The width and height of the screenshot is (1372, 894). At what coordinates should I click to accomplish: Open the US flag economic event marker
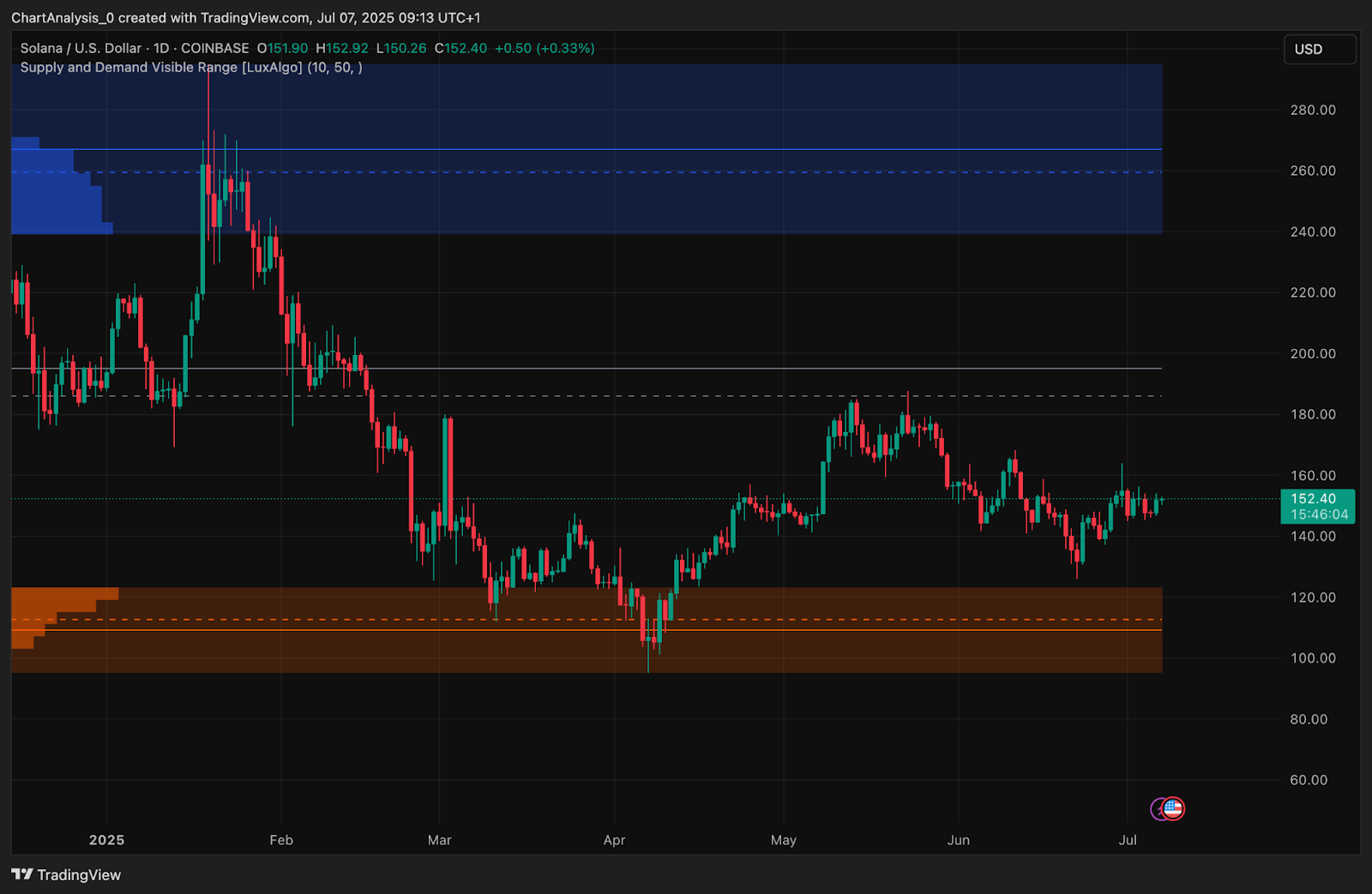[x=1172, y=808]
